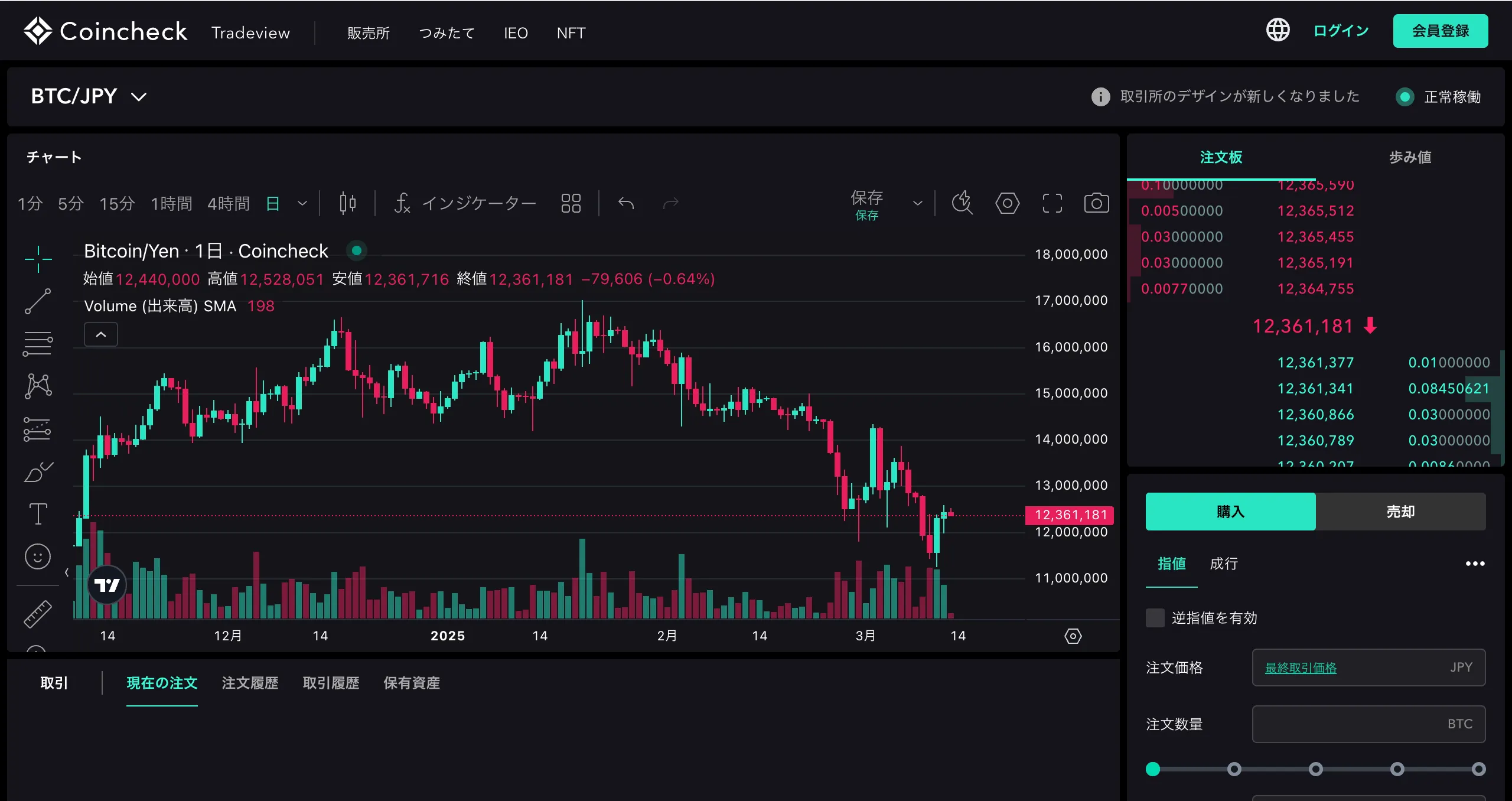The height and width of the screenshot is (801, 1512).
Task: Undo the last chart action
Action: tap(626, 203)
